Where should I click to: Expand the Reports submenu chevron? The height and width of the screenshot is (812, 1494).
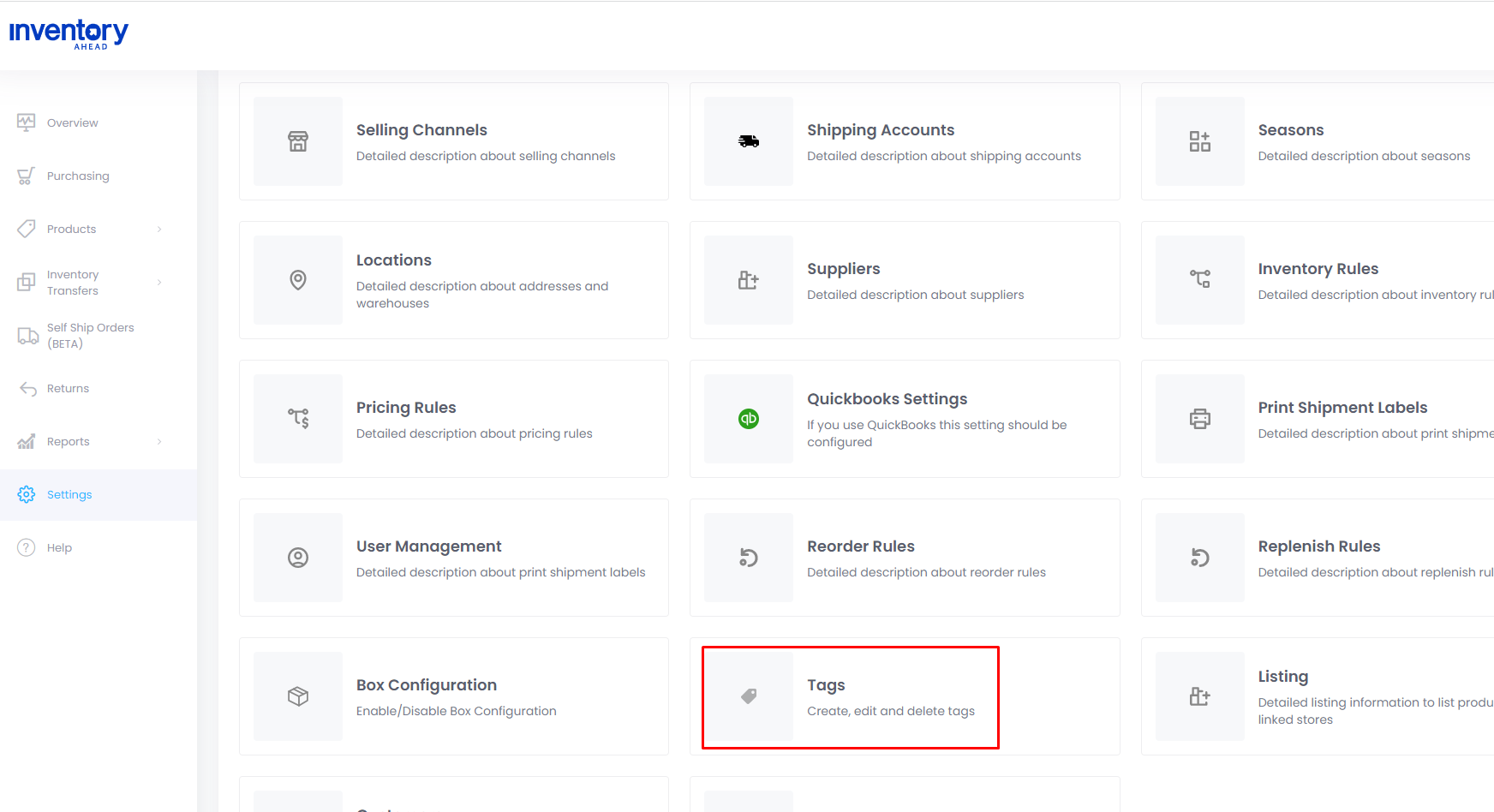coord(159,441)
